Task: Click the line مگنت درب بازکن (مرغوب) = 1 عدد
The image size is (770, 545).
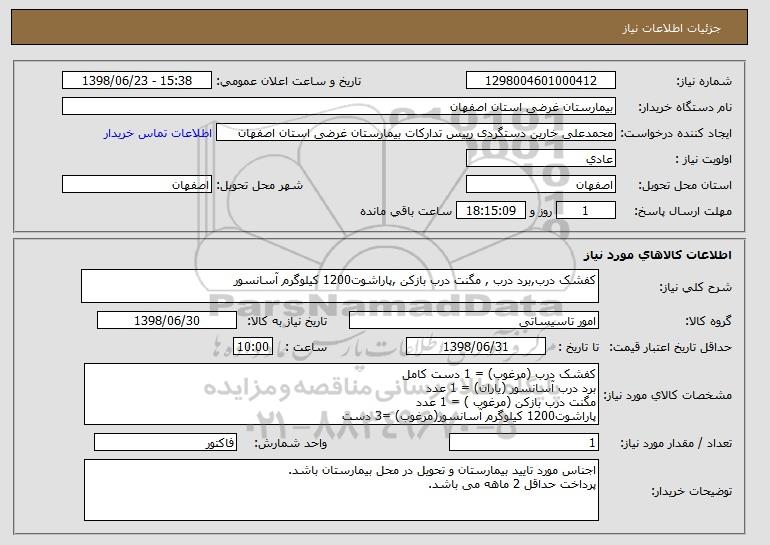Action: point(506,402)
